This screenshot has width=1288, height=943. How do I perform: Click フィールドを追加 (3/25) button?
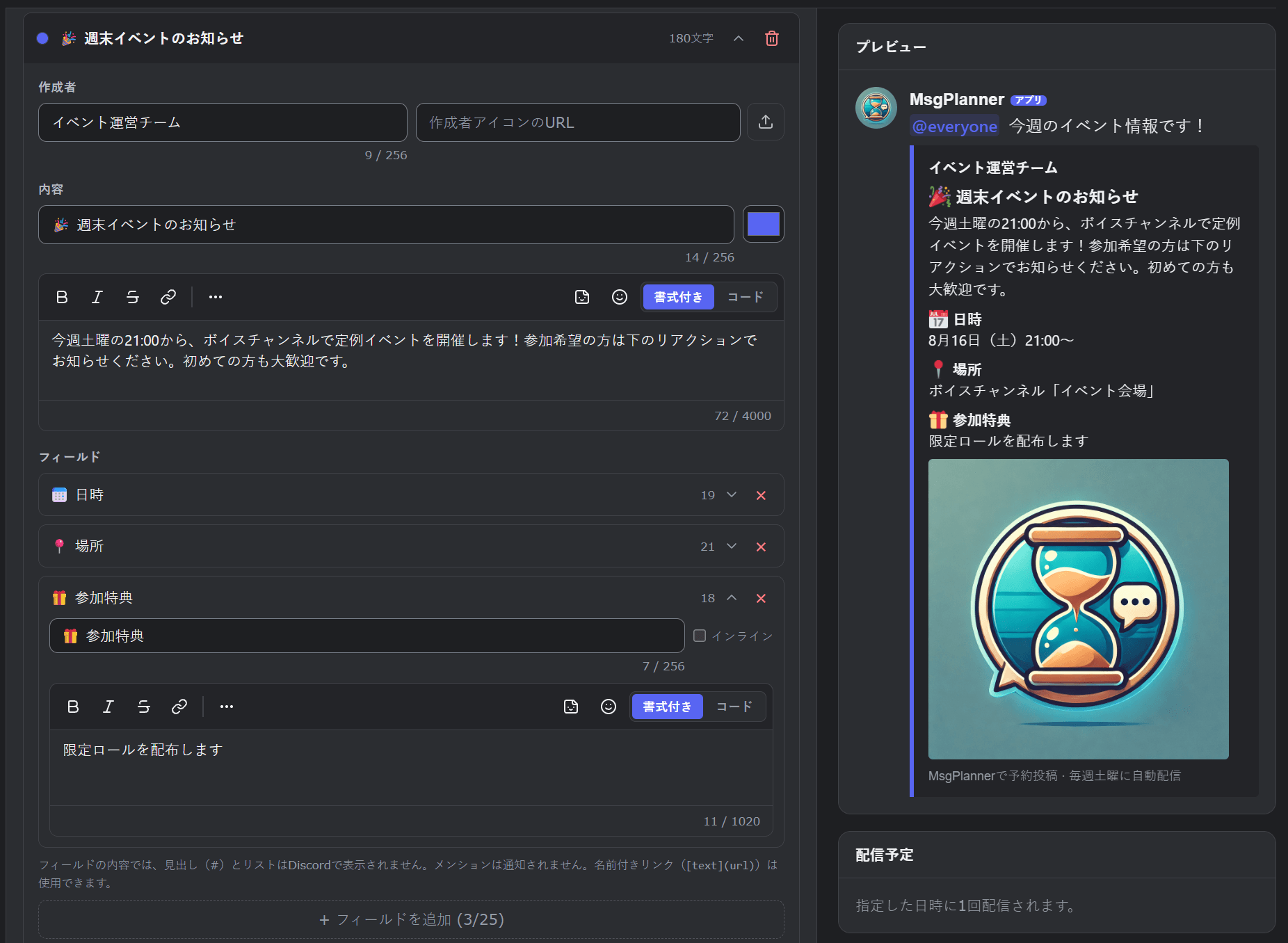coord(411,919)
